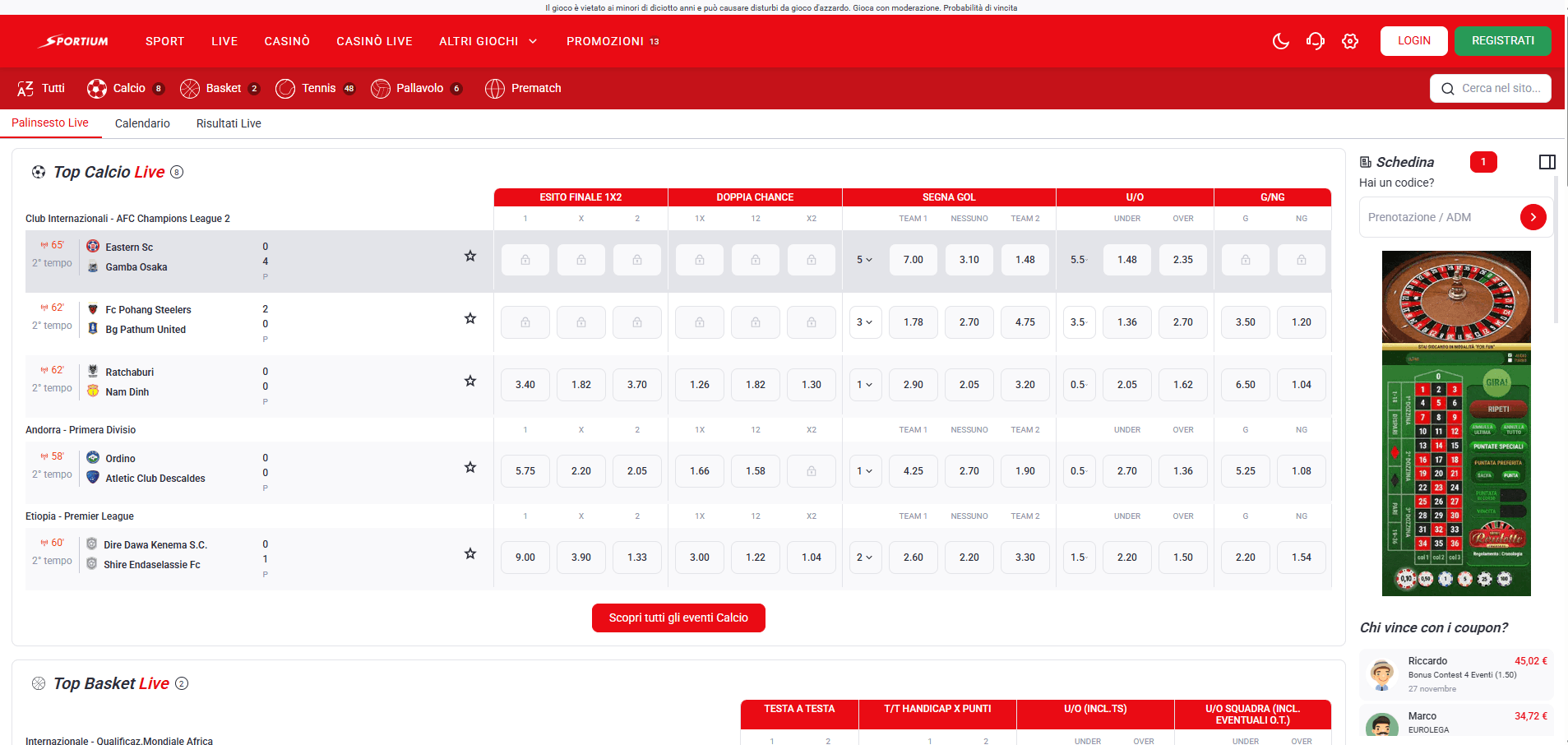Viewport: 1568px width, 745px height.
Task: Open the goals selector for Dire Dawa Kenema
Action: [x=865, y=557]
